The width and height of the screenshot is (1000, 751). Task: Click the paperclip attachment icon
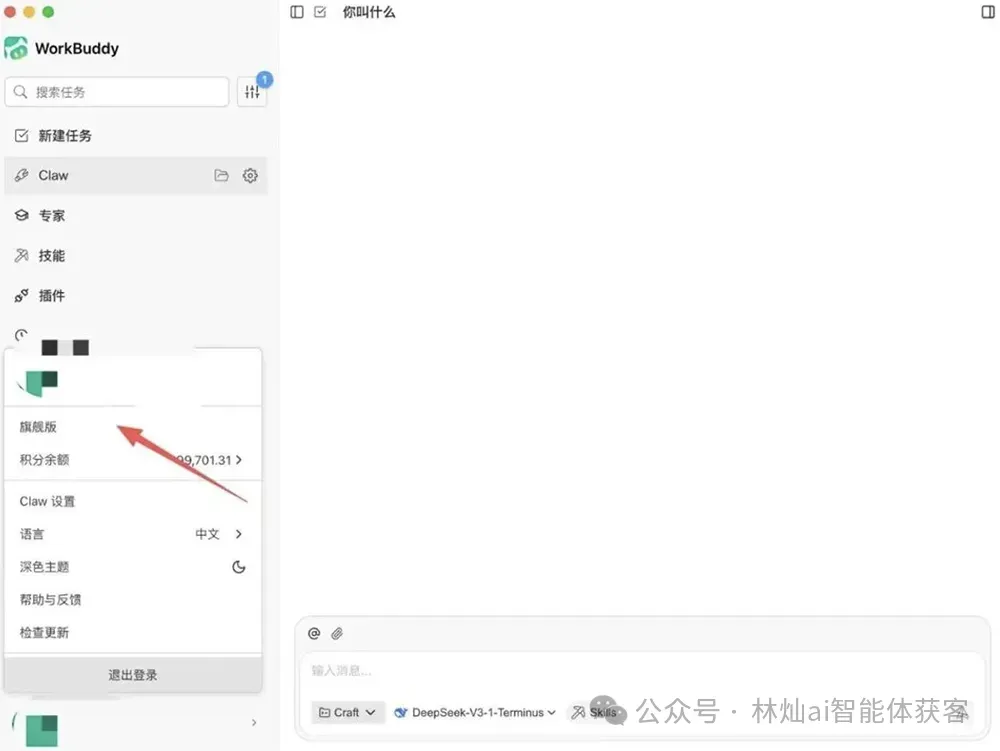pyautogui.click(x=337, y=633)
